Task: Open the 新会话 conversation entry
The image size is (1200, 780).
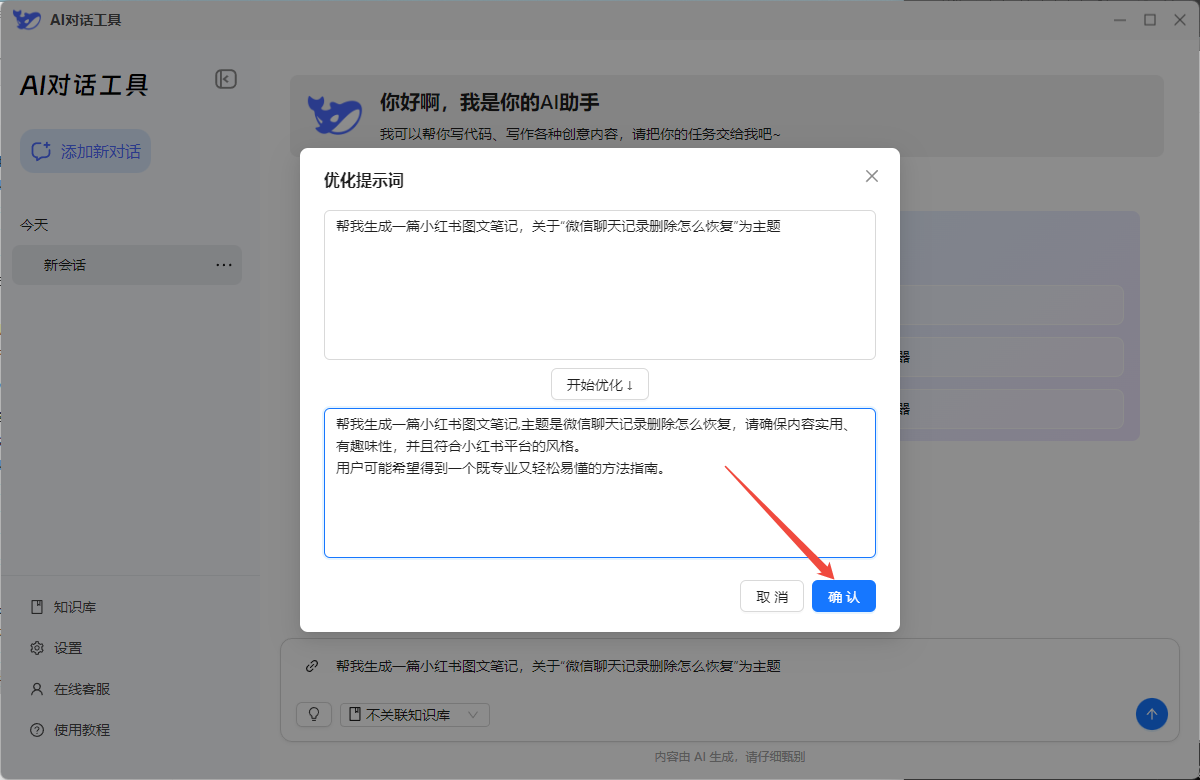Action: (x=127, y=265)
